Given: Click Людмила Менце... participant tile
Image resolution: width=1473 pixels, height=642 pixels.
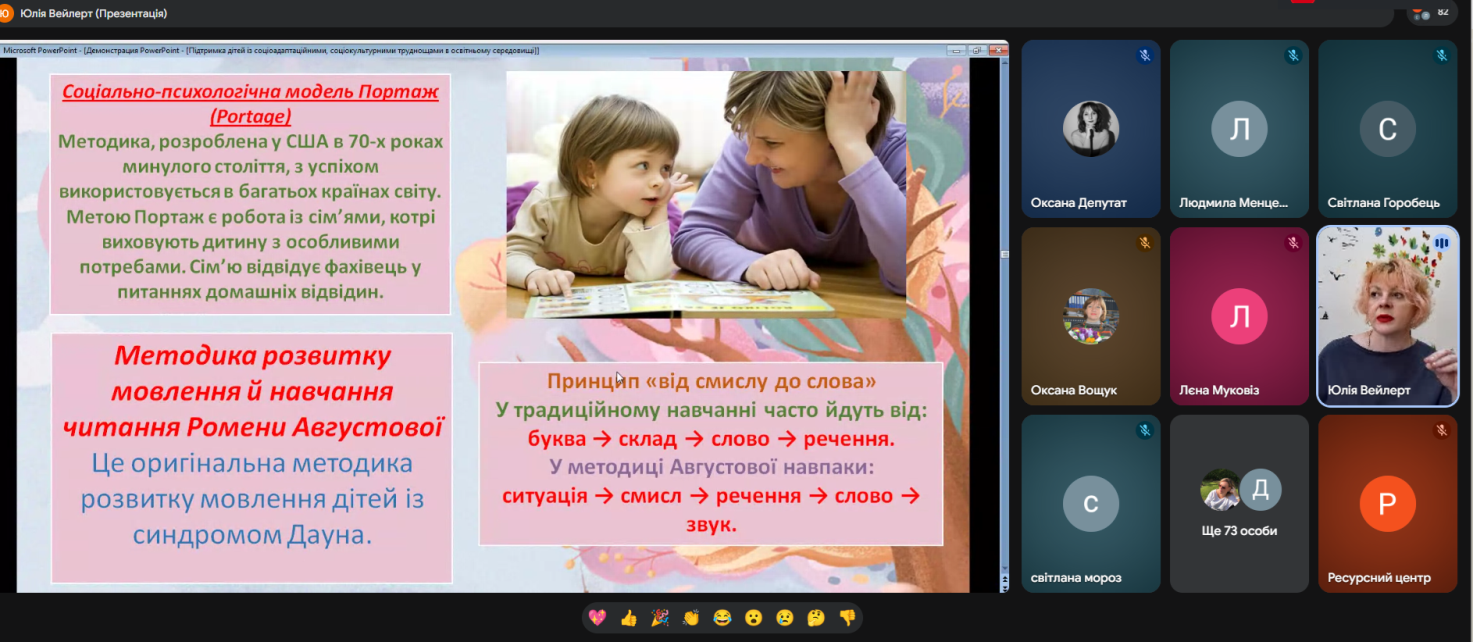Looking at the screenshot, I should click(x=1239, y=129).
